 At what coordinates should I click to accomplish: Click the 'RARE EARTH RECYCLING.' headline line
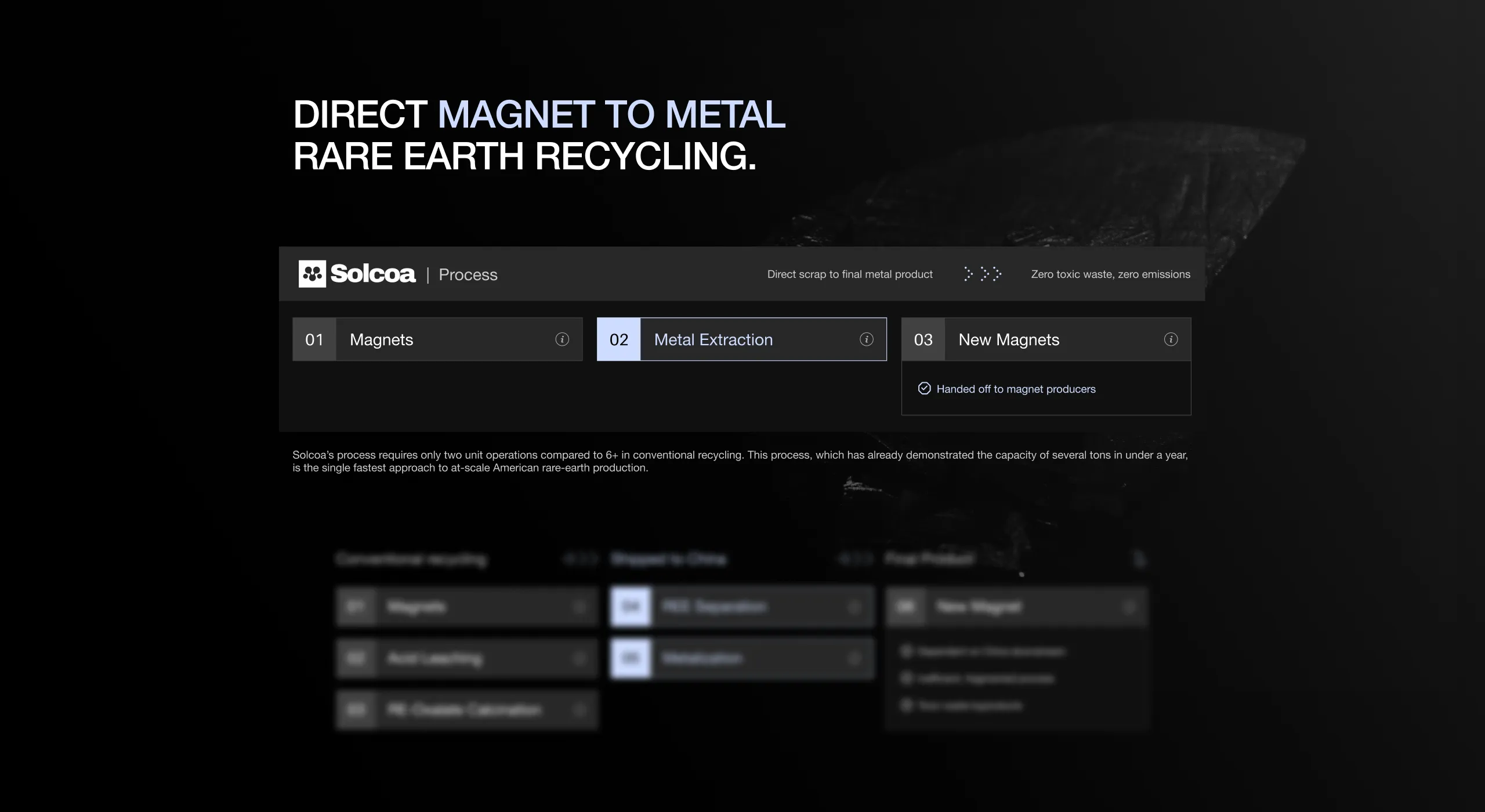pos(525,156)
